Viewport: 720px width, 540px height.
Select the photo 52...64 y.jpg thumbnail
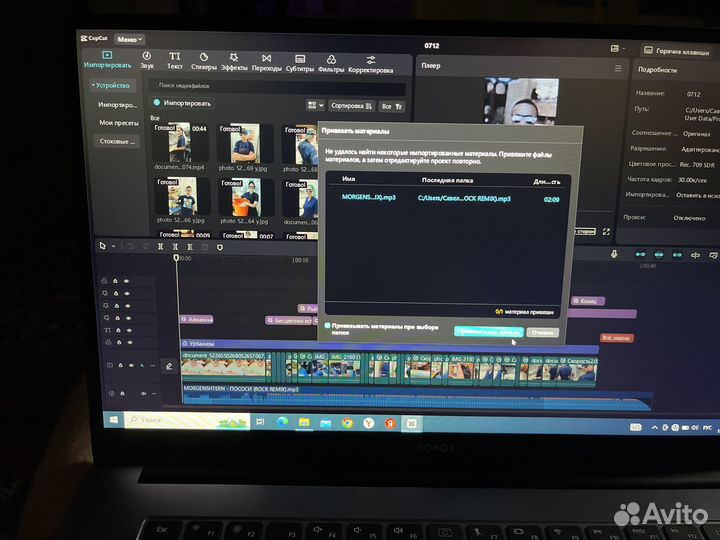[246, 197]
